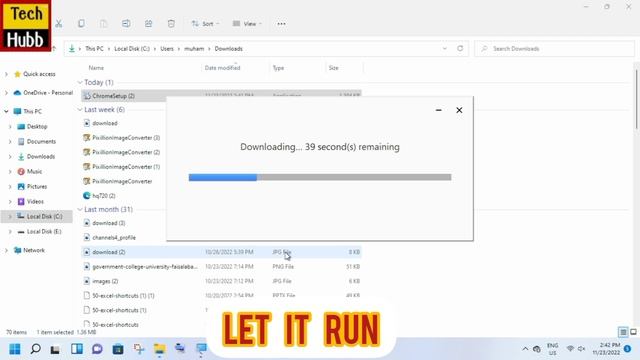The width and height of the screenshot is (640, 360).
Task: Click the Search Downloads field
Action: tap(554, 49)
